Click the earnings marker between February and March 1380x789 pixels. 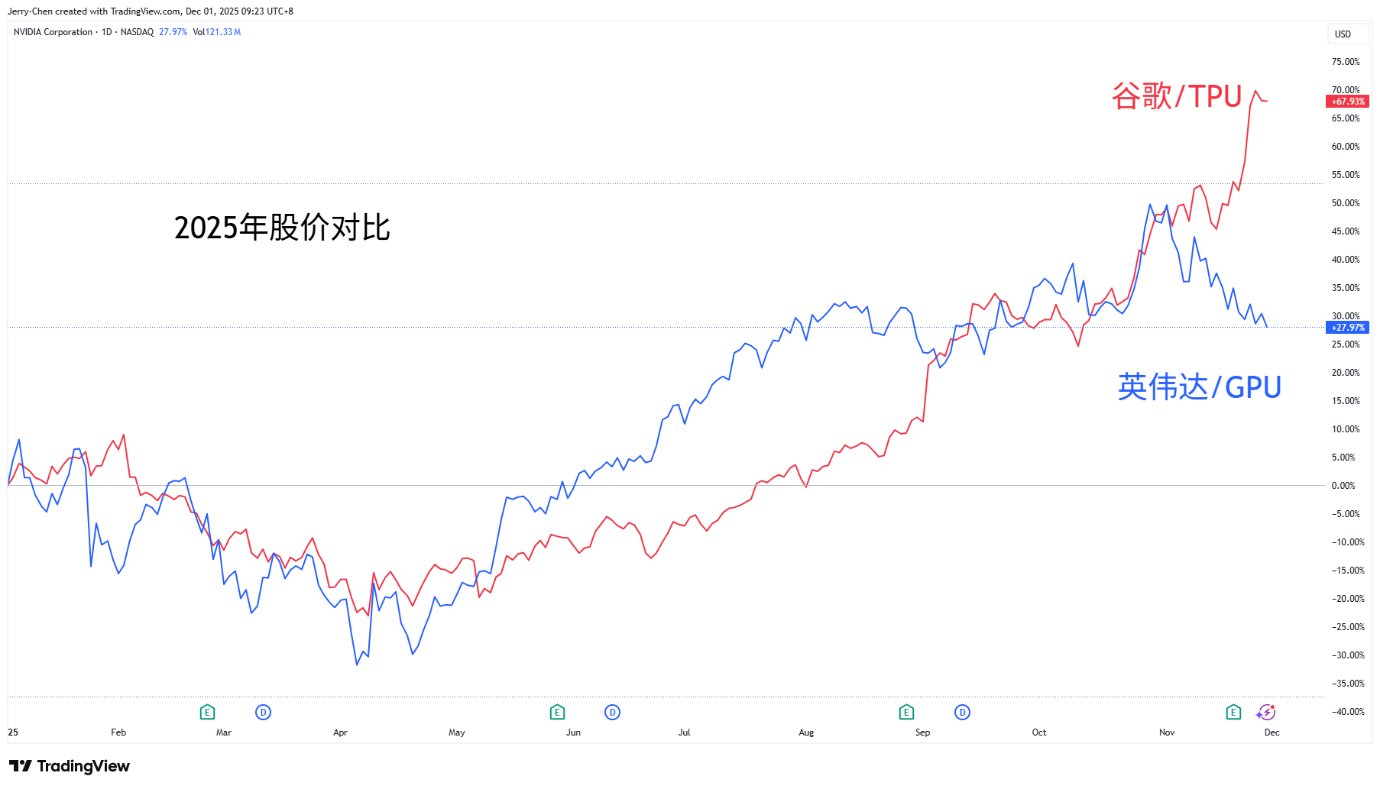(x=207, y=712)
